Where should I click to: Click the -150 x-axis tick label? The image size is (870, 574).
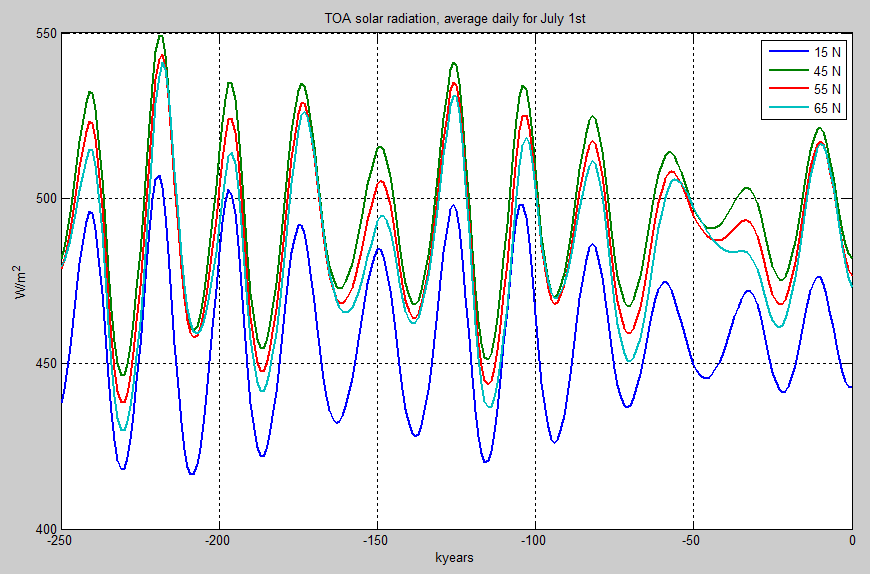(x=377, y=540)
